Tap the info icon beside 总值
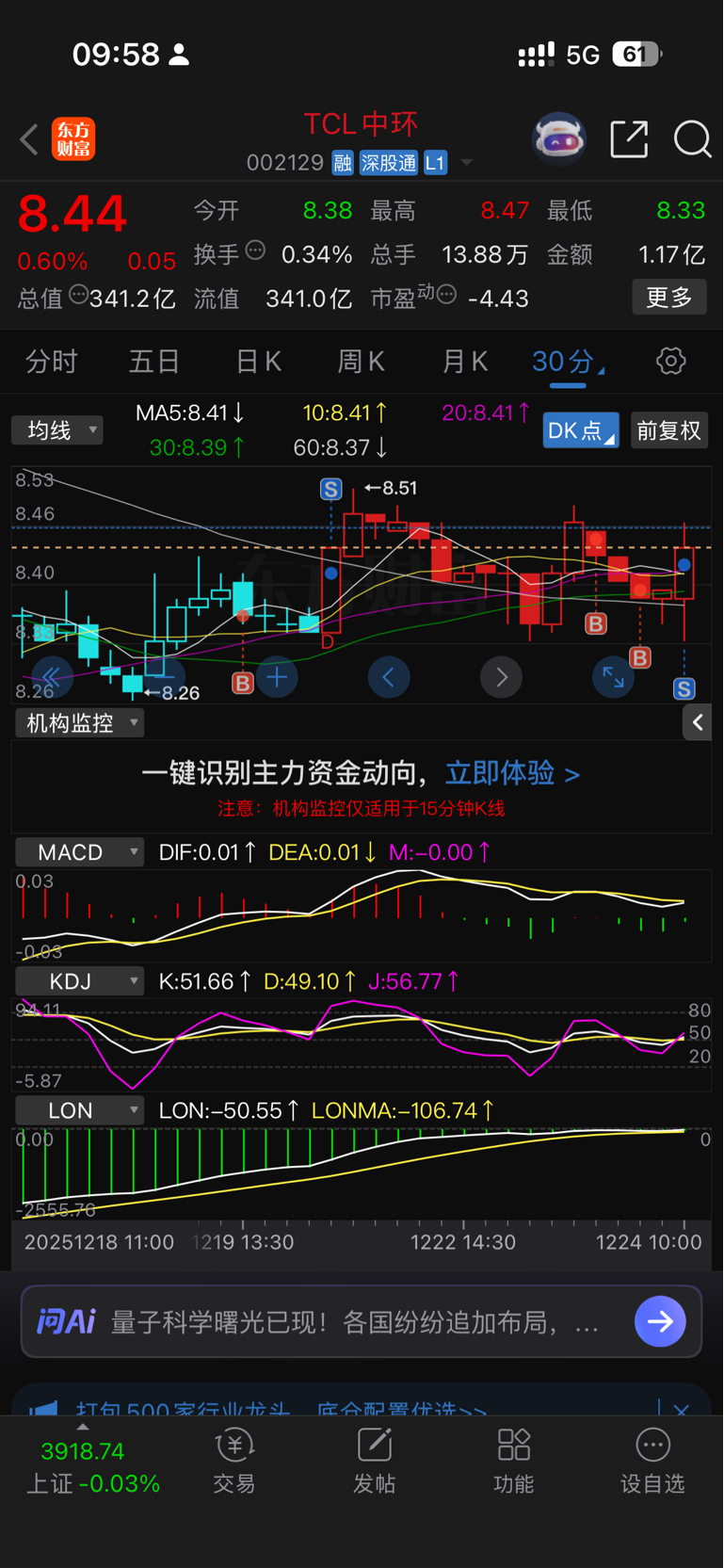 click(78, 295)
